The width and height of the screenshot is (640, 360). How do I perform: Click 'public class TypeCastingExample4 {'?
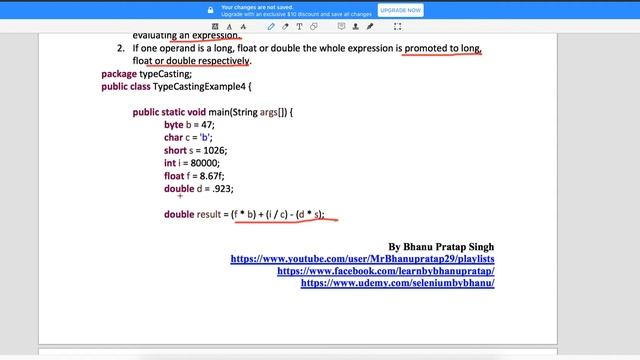pyautogui.click(x=176, y=87)
